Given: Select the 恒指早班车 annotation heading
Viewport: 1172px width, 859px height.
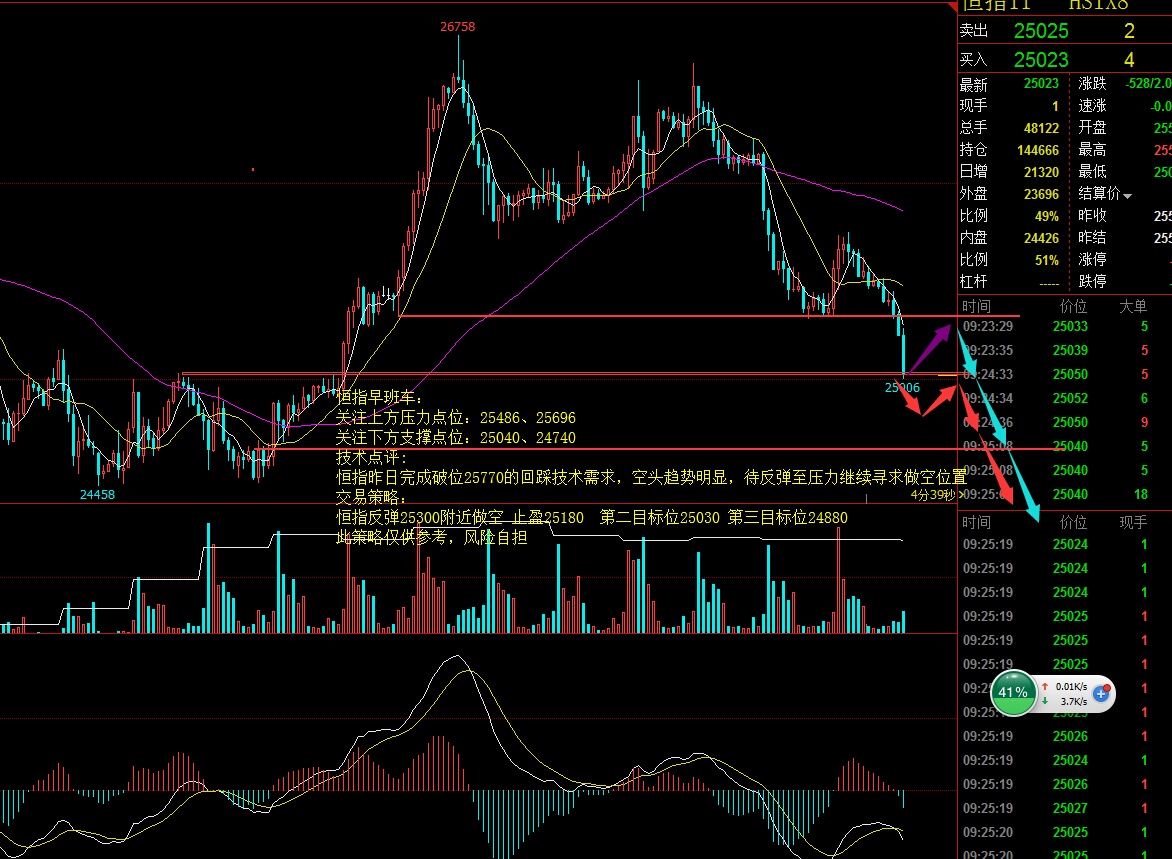Looking at the screenshot, I should pos(380,398).
